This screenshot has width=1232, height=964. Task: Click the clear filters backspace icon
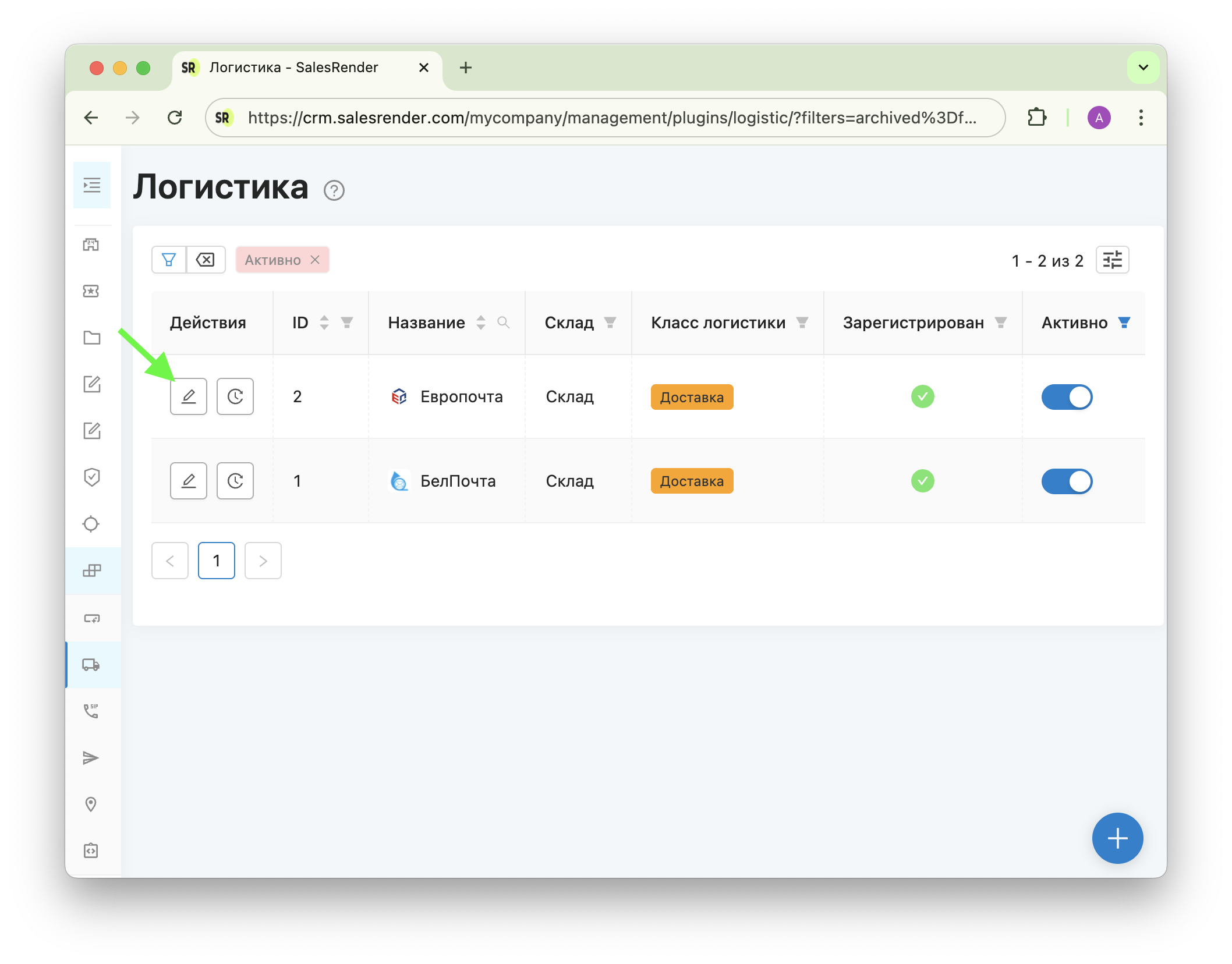pos(206,260)
